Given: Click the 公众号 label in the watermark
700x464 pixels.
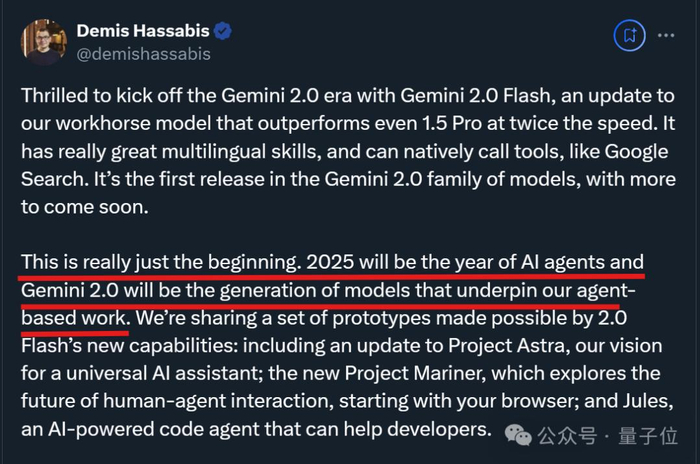Looking at the screenshot, I should pyautogui.click(x=568, y=436).
